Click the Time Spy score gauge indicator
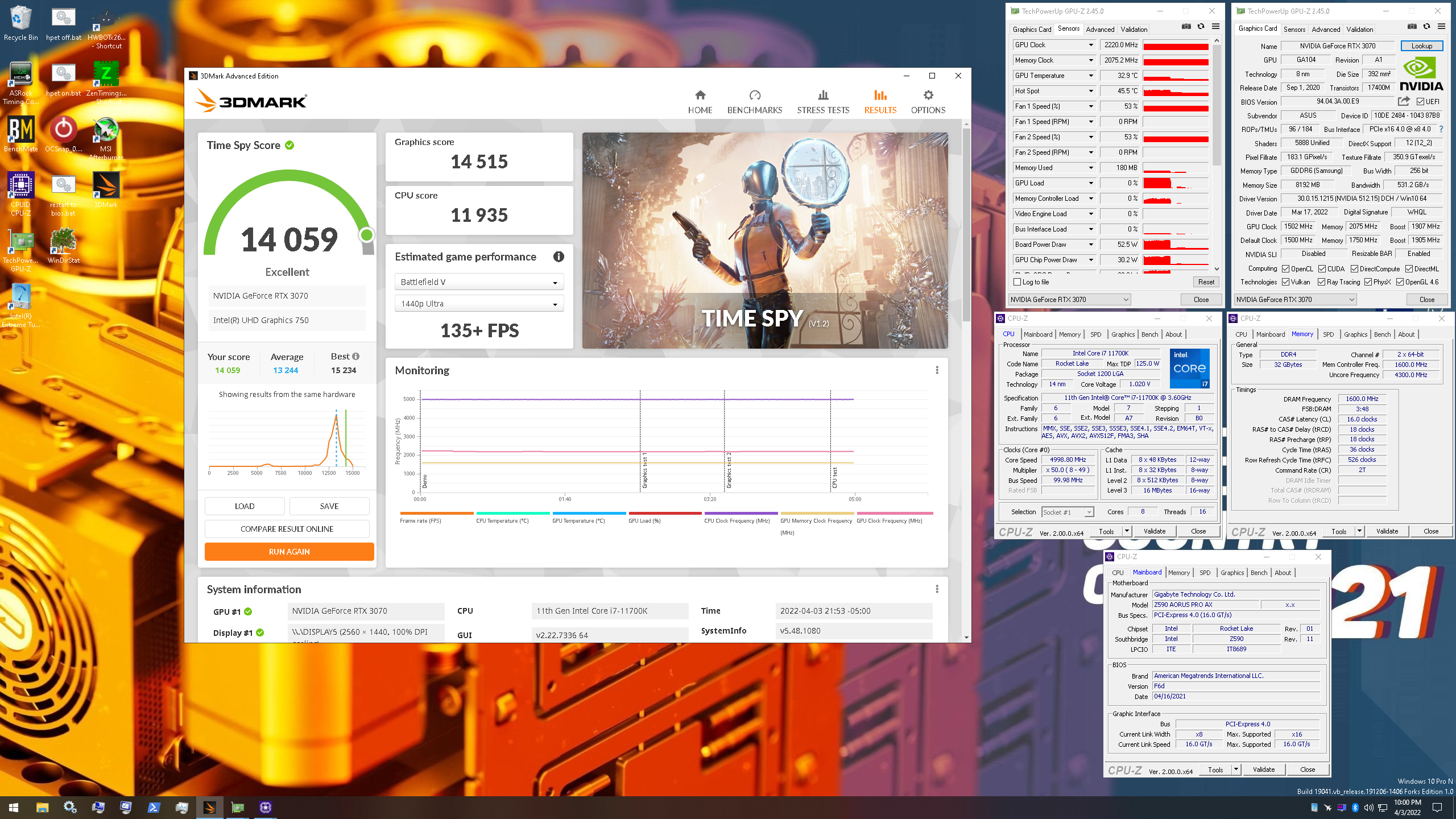The width and height of the screenshot is (1456, 819). point(367,234)
